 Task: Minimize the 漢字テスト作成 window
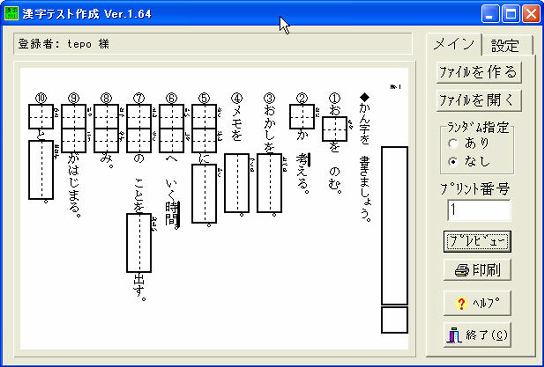point(490,14)
